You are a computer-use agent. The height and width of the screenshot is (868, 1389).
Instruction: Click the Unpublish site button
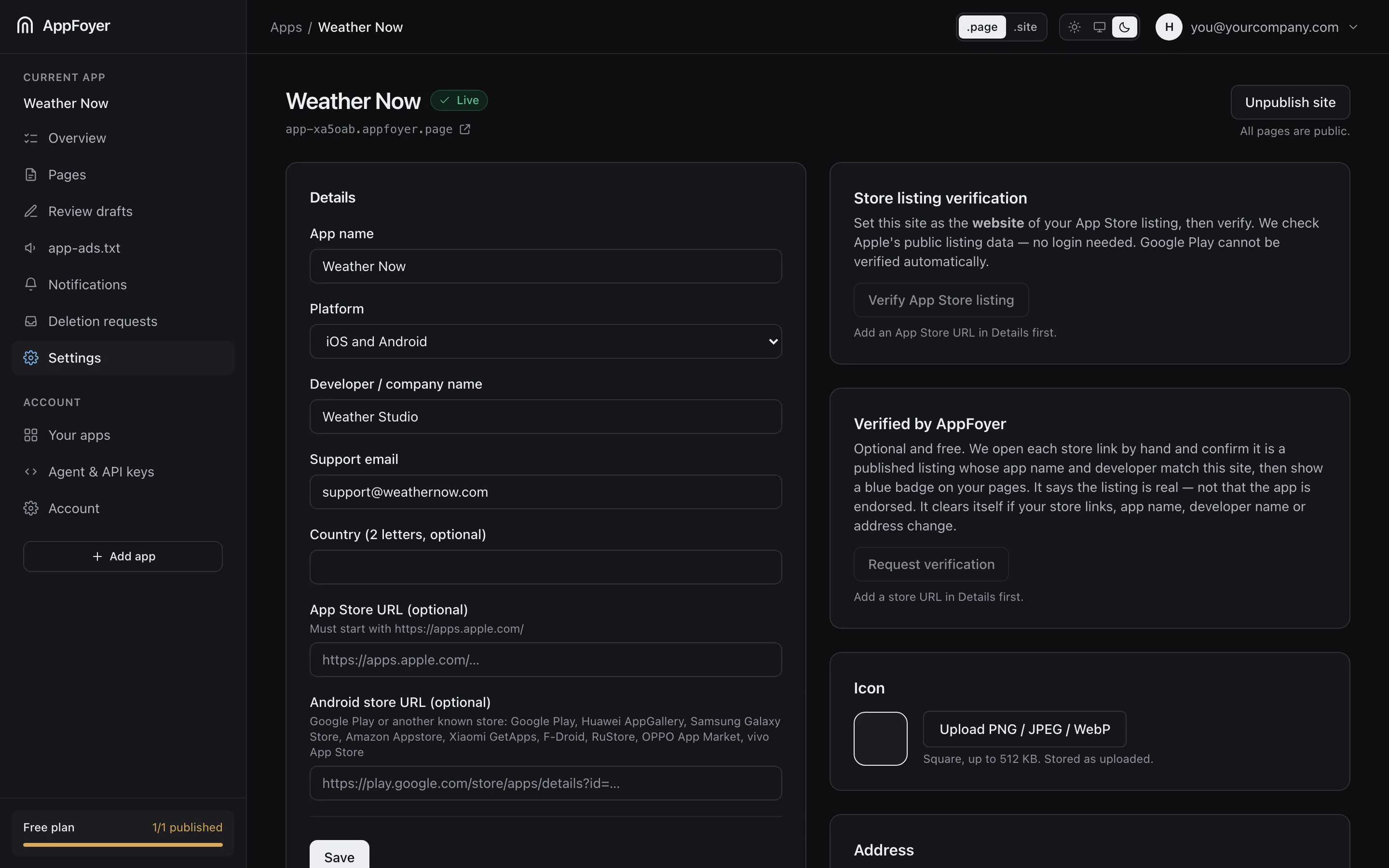point(1290,103)
